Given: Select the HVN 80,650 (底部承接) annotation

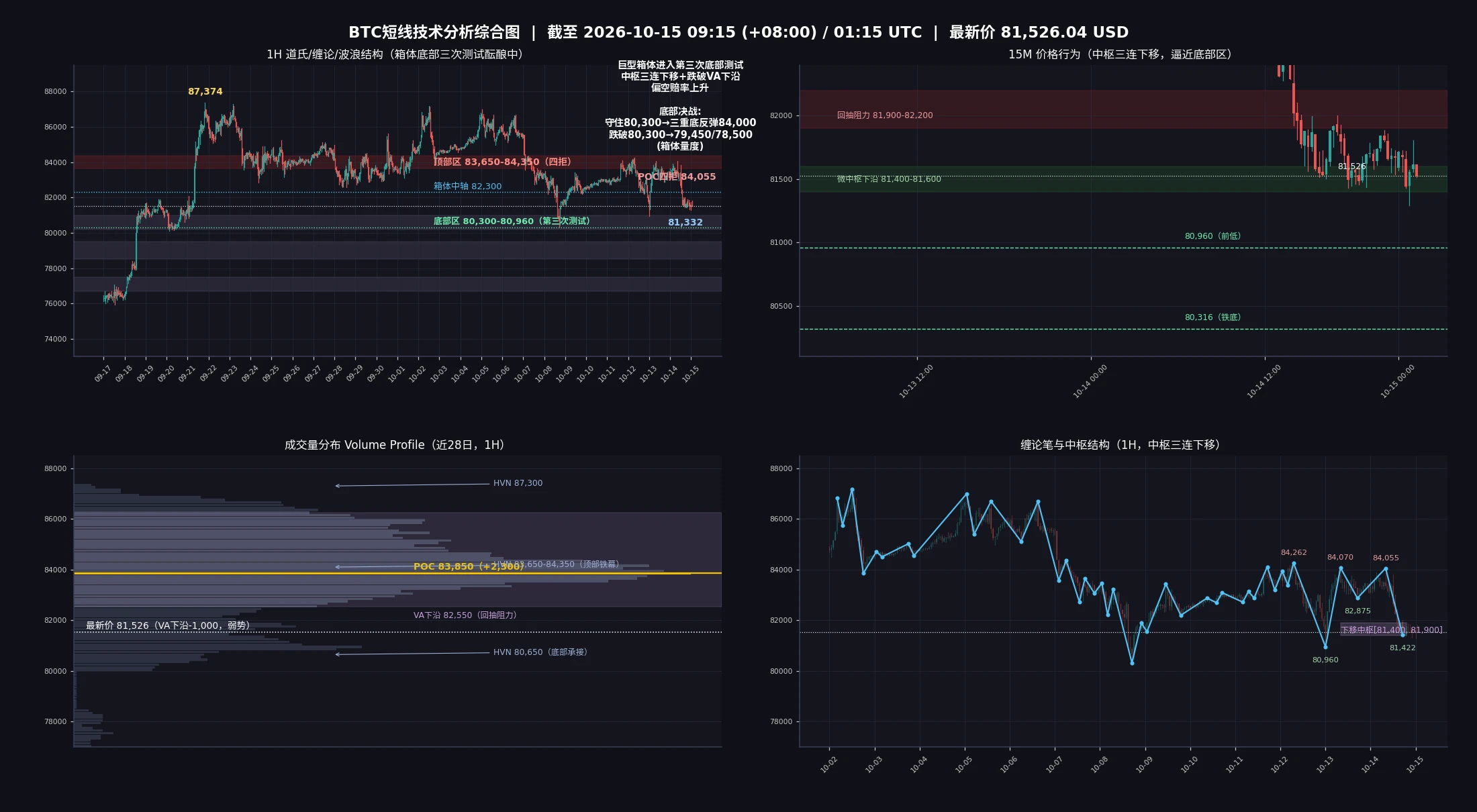Looking at the screenshot, I should click(540, 652).
